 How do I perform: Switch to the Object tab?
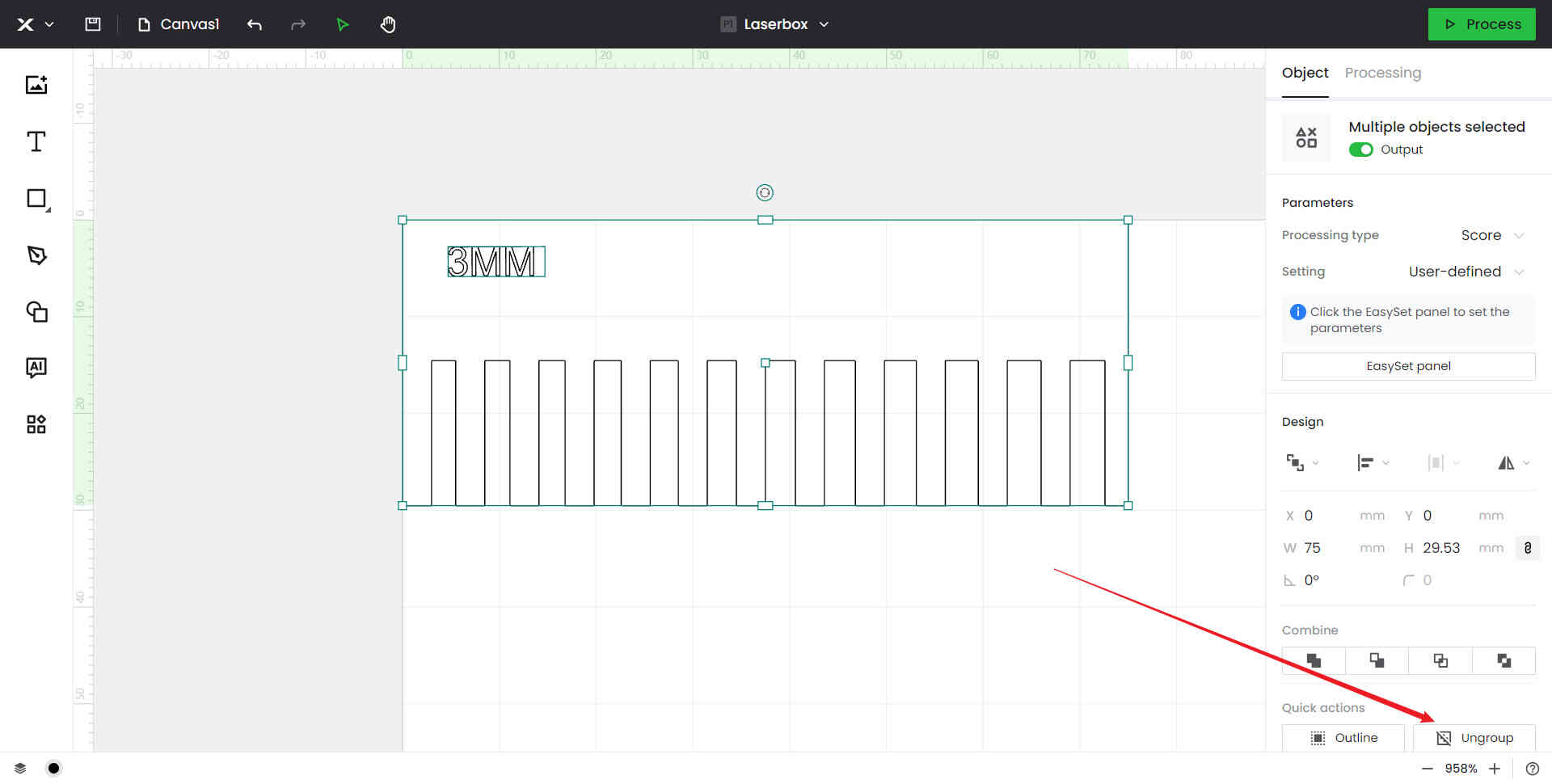point(1305,73)
